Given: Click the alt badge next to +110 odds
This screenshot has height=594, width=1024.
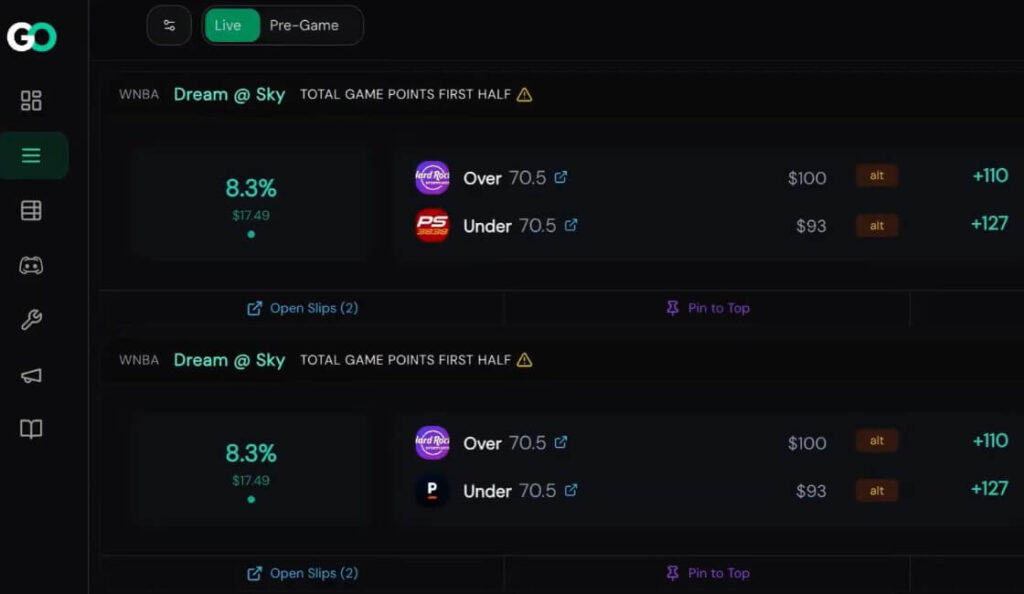Looking at the screenshot, I should coord(876,175).
